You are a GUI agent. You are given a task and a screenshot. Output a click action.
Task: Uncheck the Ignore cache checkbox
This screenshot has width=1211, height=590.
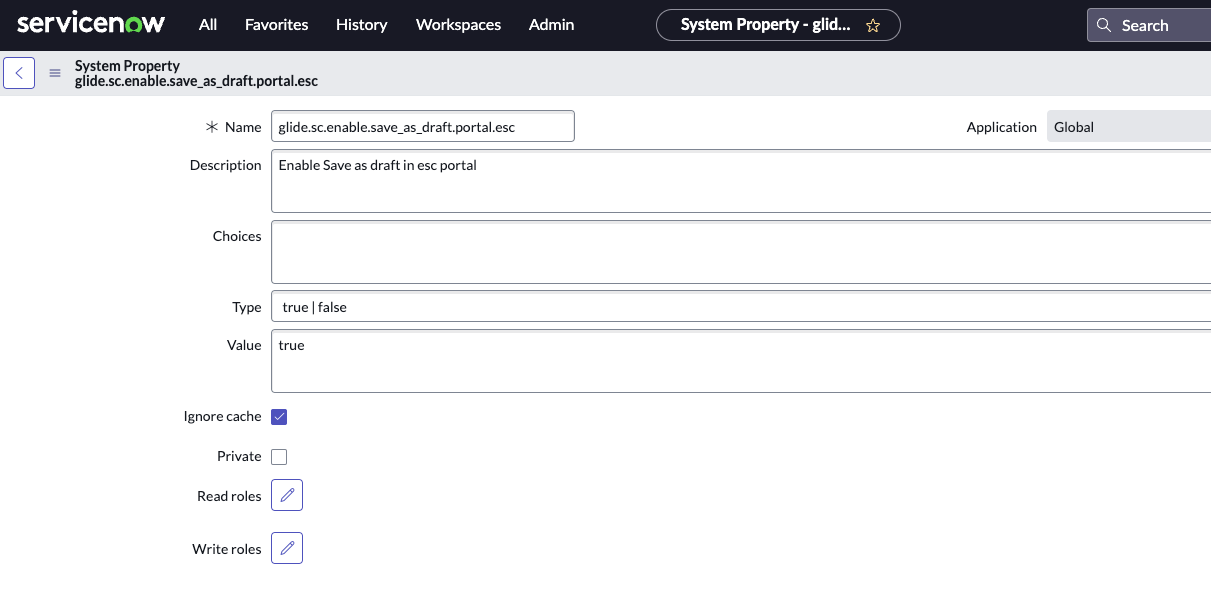coord(279,416)
